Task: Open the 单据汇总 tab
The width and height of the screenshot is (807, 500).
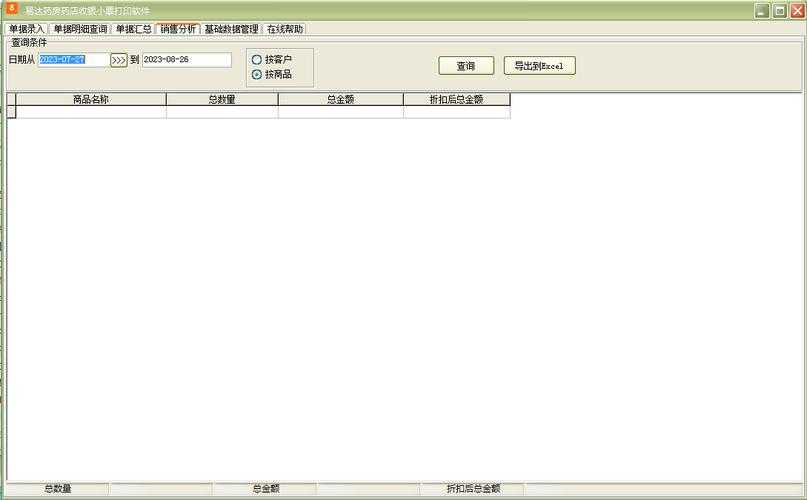Action: (133, 29)
